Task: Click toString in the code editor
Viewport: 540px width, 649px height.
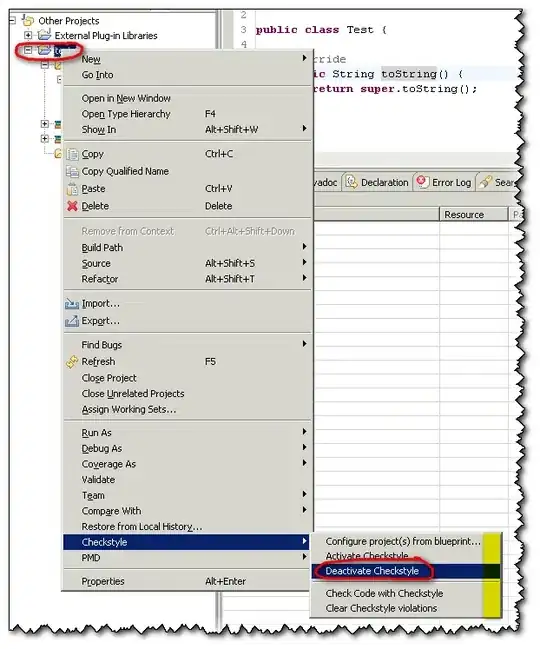Action: 408,74
